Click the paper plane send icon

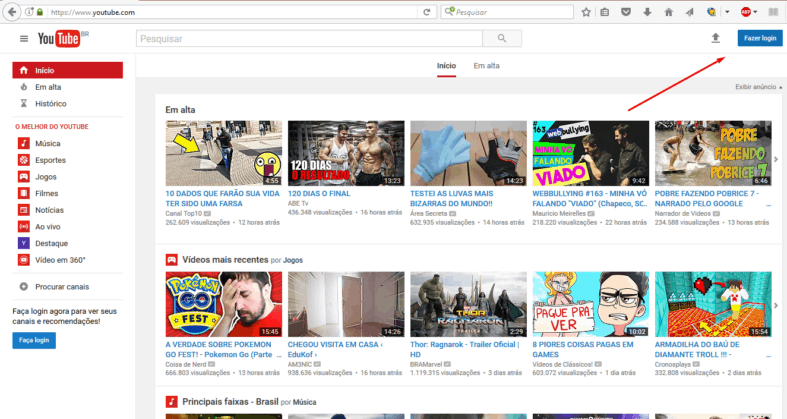(x=690, y=12)
